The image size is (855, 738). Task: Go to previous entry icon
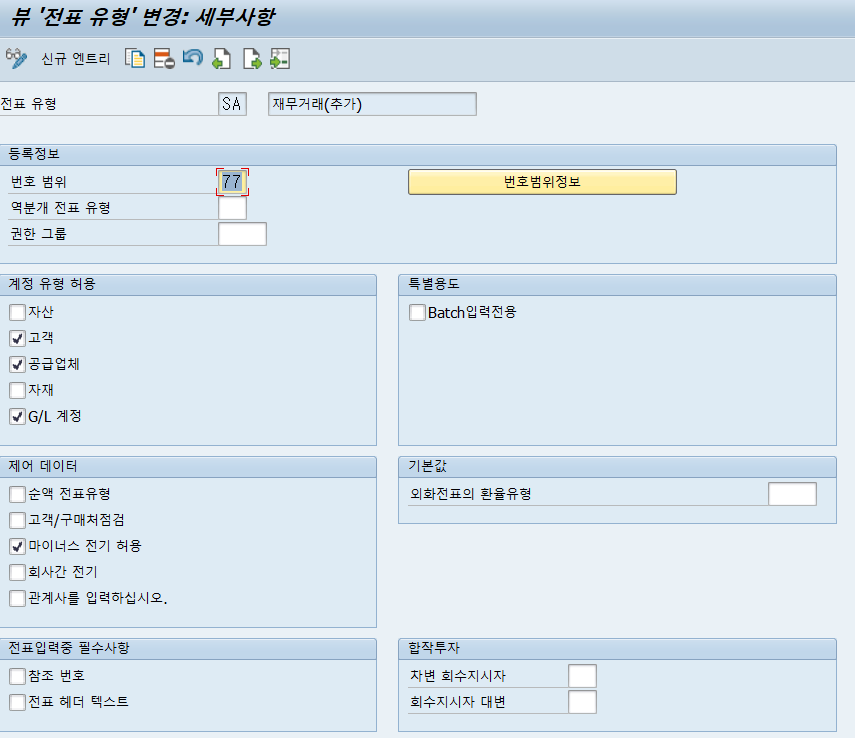pos(221,58)
